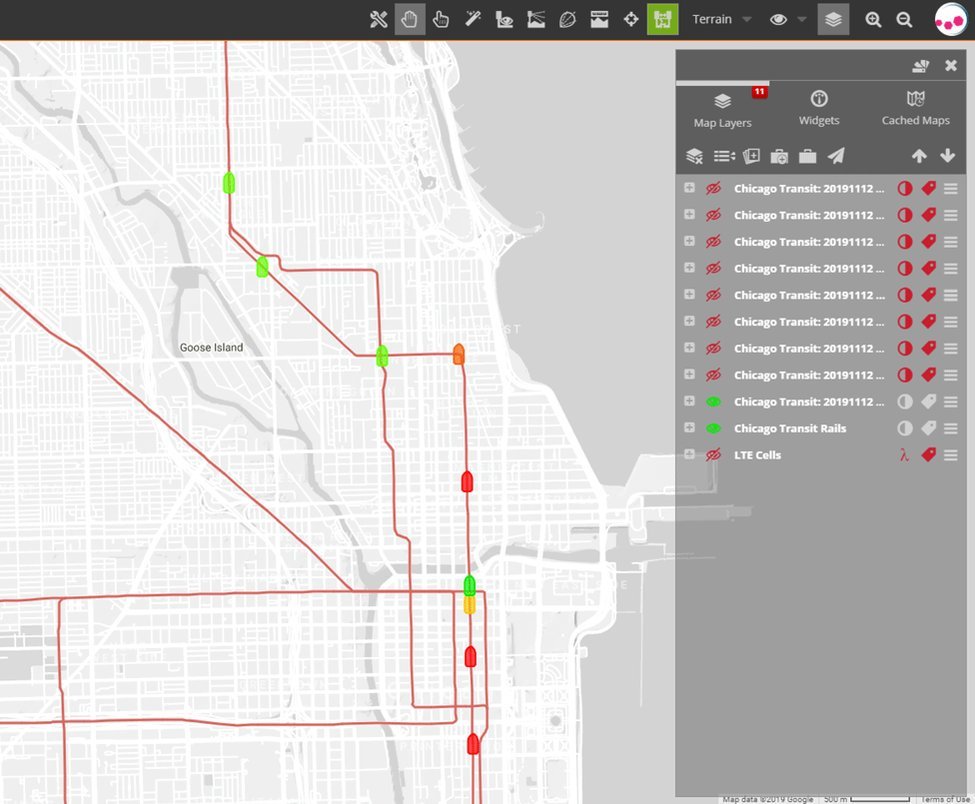Switch to the Widgets tab
Image resolution: width=975 pixels, height=804 pixels.
click(819, 108)
